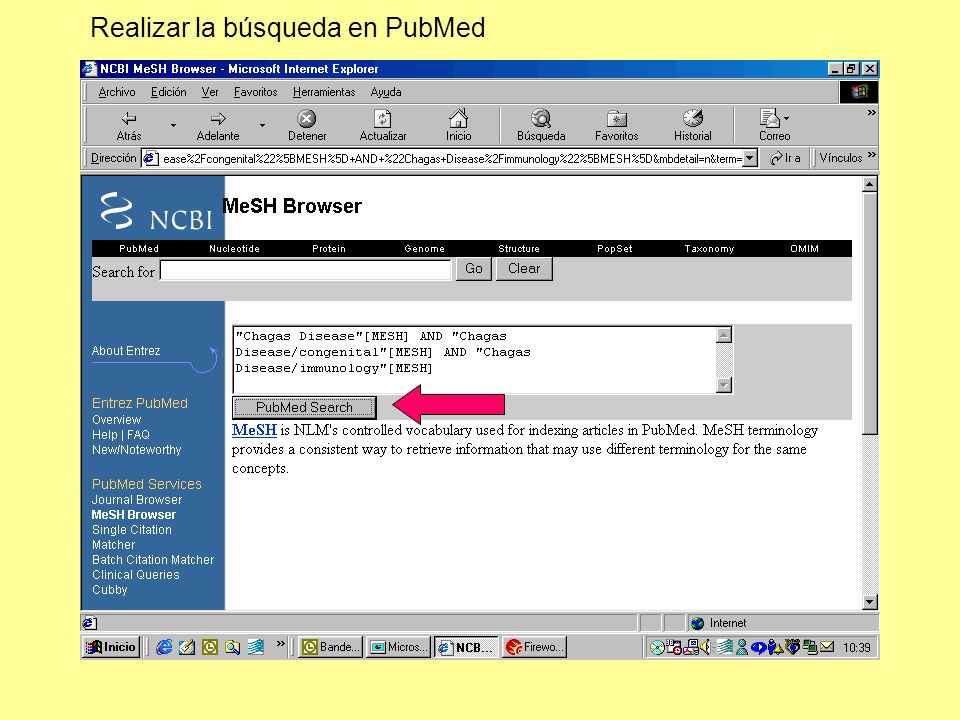Open the Ayuda menu

386,92
